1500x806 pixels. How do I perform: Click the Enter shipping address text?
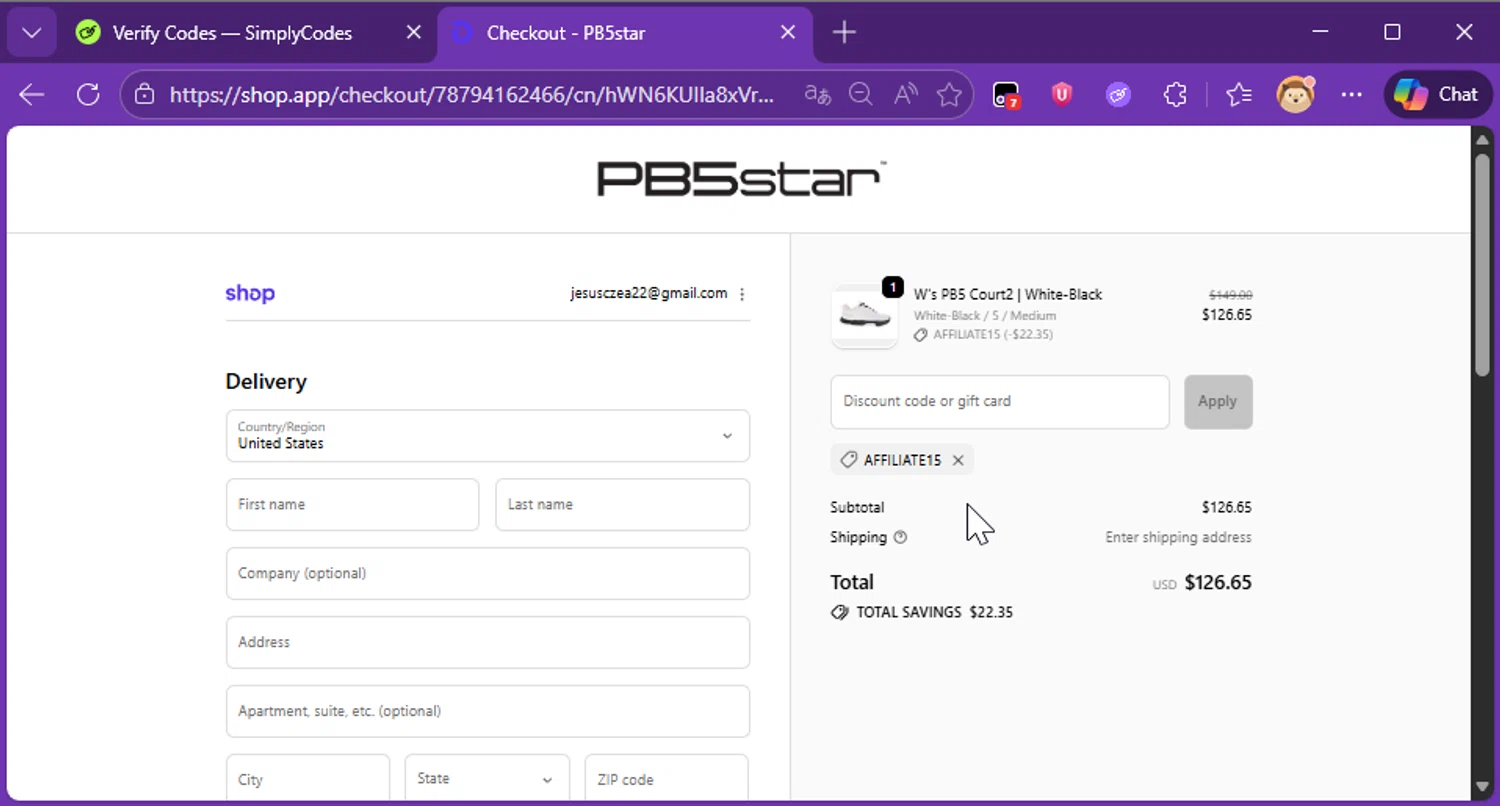tap(1178, 537)
